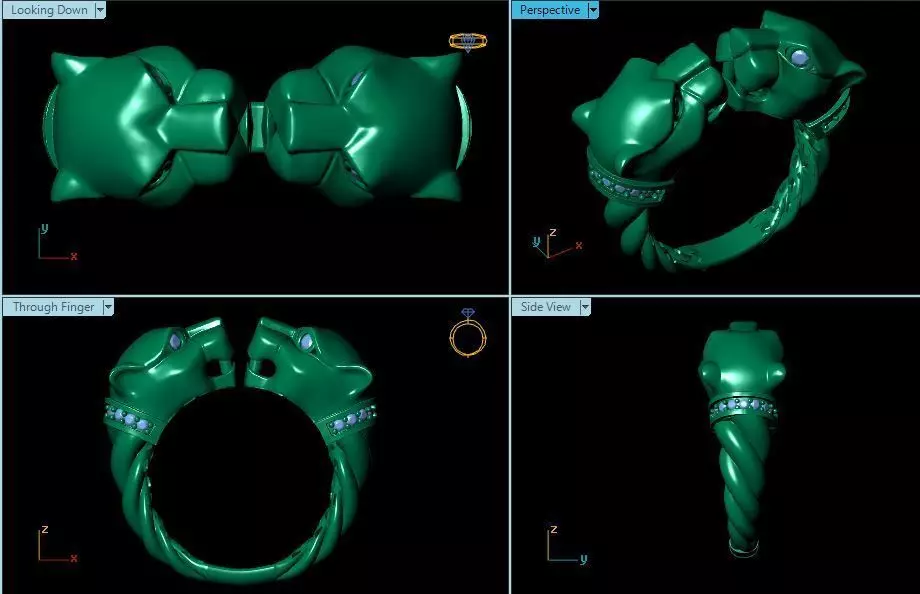Click the ZX axis indicator in Through Finger view

pos(57,544)
